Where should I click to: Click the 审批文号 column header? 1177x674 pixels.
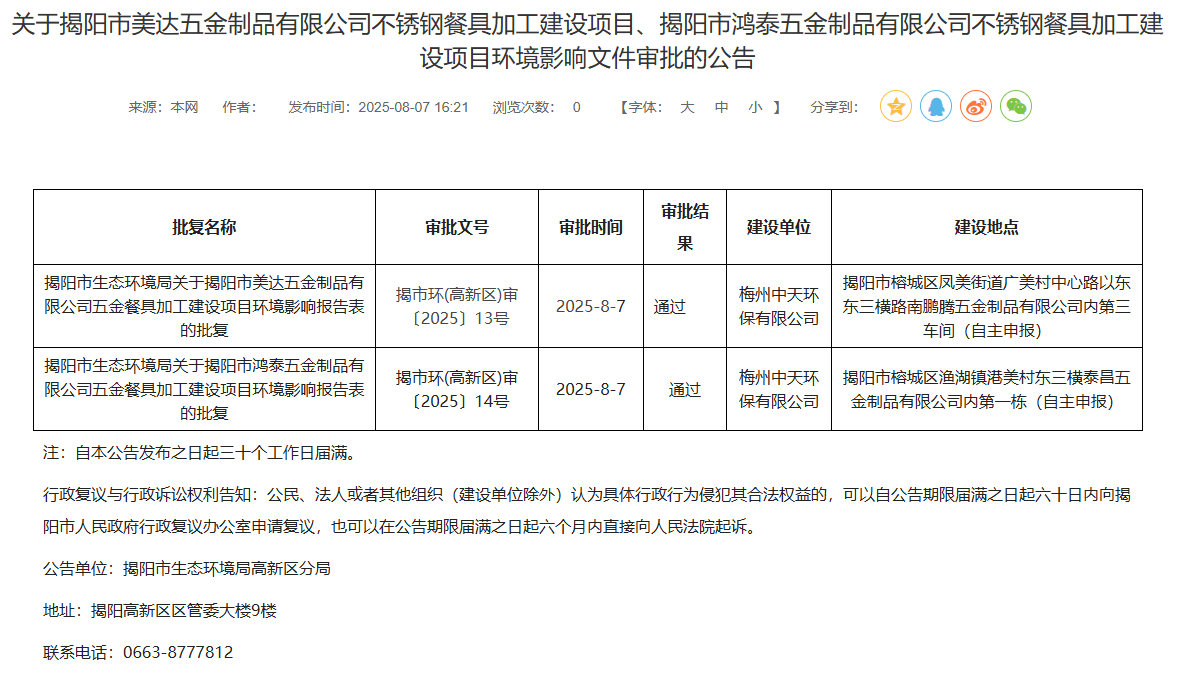coord(457,227)
